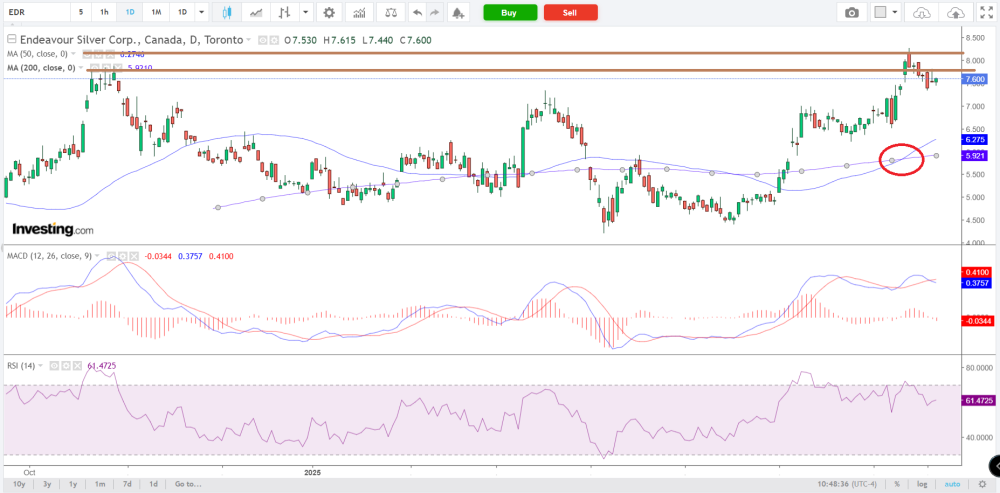This screenshot has width=1000, height=493.
Task: Set the date range to 3y
Action: pyautogui.click(x=47, y=484)
